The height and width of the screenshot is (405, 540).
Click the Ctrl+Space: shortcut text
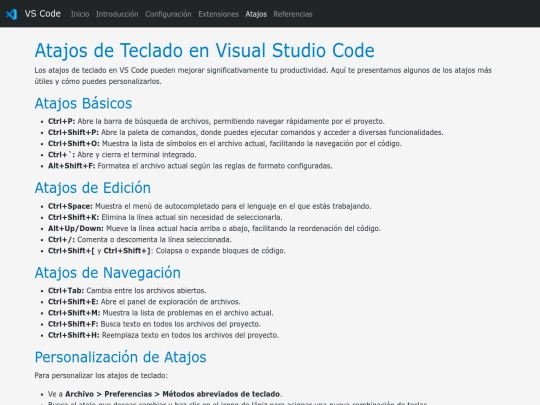click(70, 206)
